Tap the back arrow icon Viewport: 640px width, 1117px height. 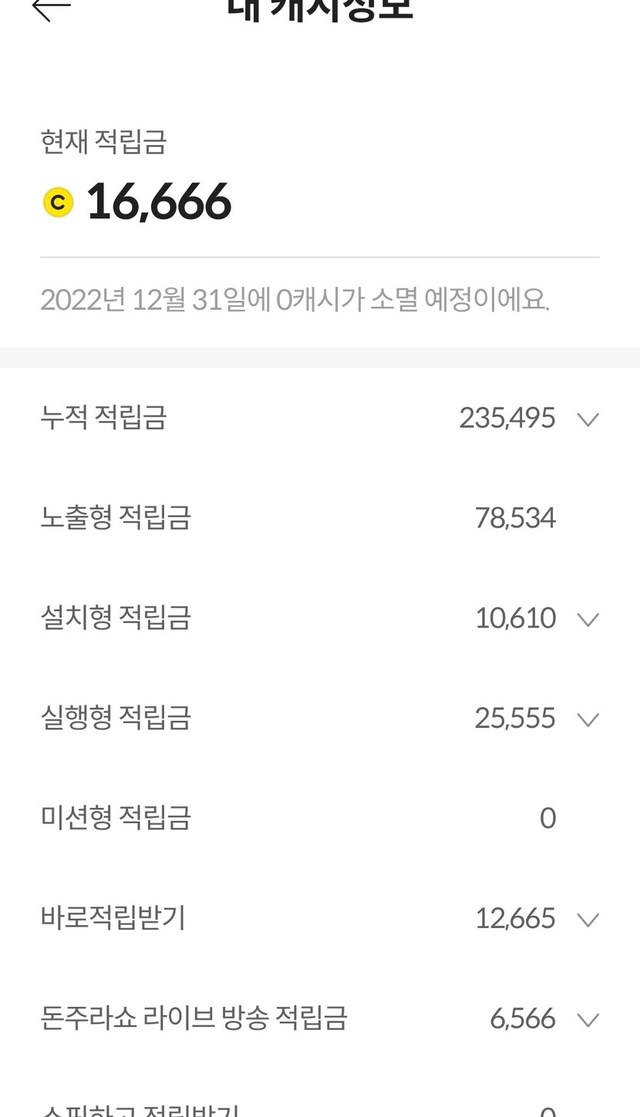(51, 8)
